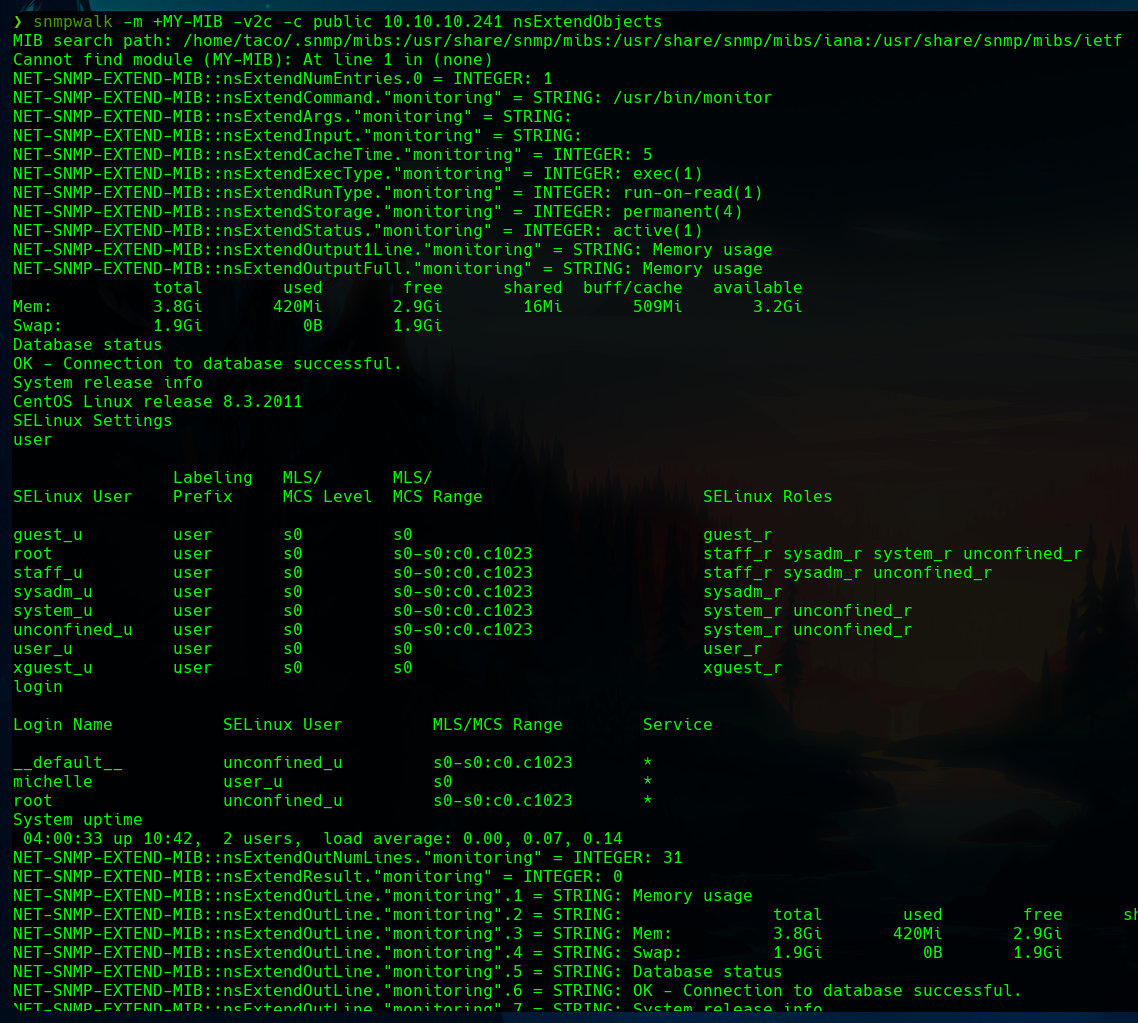Click the 'michelle' login name
The image size is (1138, 1023).
[52, 782]
